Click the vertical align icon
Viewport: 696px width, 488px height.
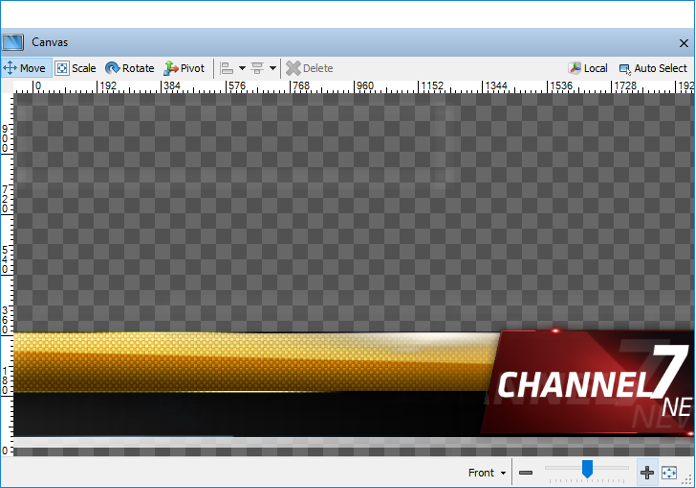(x=257, y=68)
